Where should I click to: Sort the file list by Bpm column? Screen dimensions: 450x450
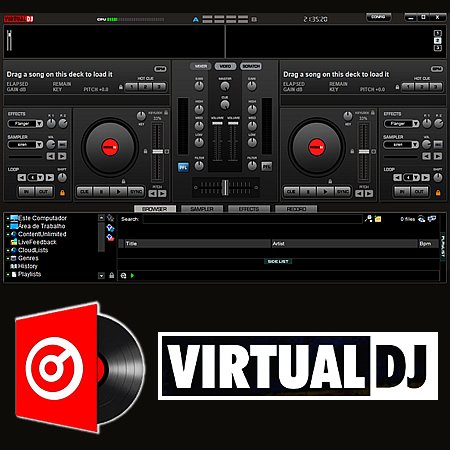[x=428, y=244]
